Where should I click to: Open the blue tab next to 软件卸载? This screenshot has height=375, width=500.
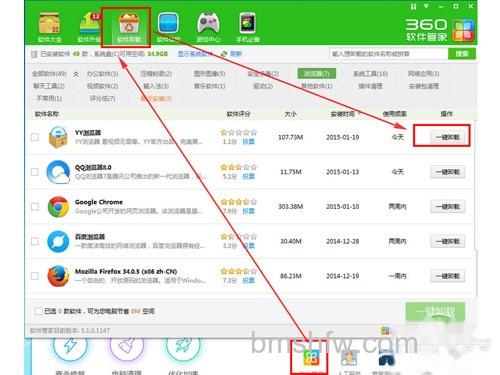pos(168,27)
